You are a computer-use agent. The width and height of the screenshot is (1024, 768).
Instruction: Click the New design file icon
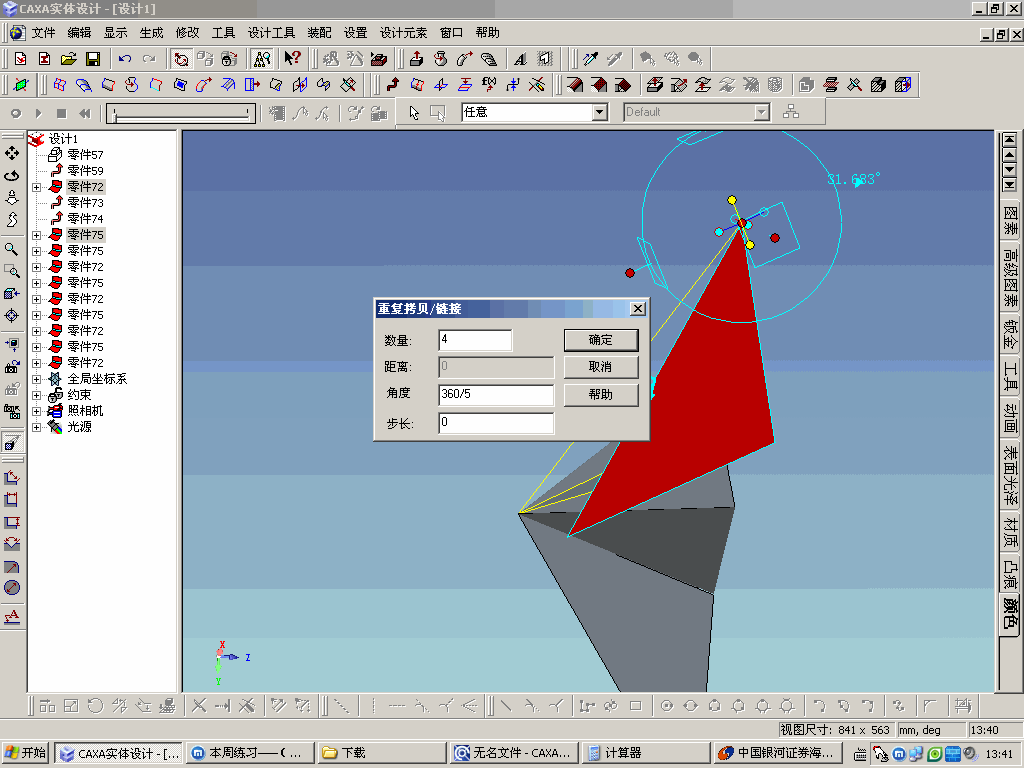pos(20,59)
